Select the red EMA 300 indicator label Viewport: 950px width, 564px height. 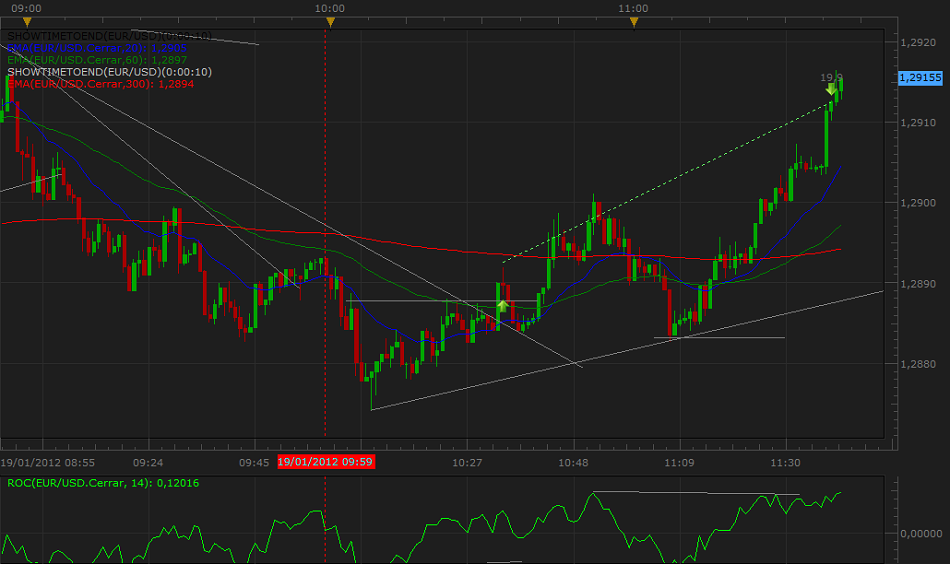click(100, 84)
